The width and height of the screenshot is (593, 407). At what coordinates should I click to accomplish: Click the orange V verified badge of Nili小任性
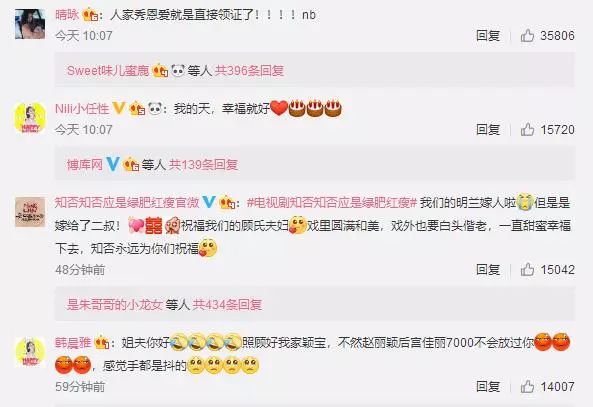coord(119,109)
